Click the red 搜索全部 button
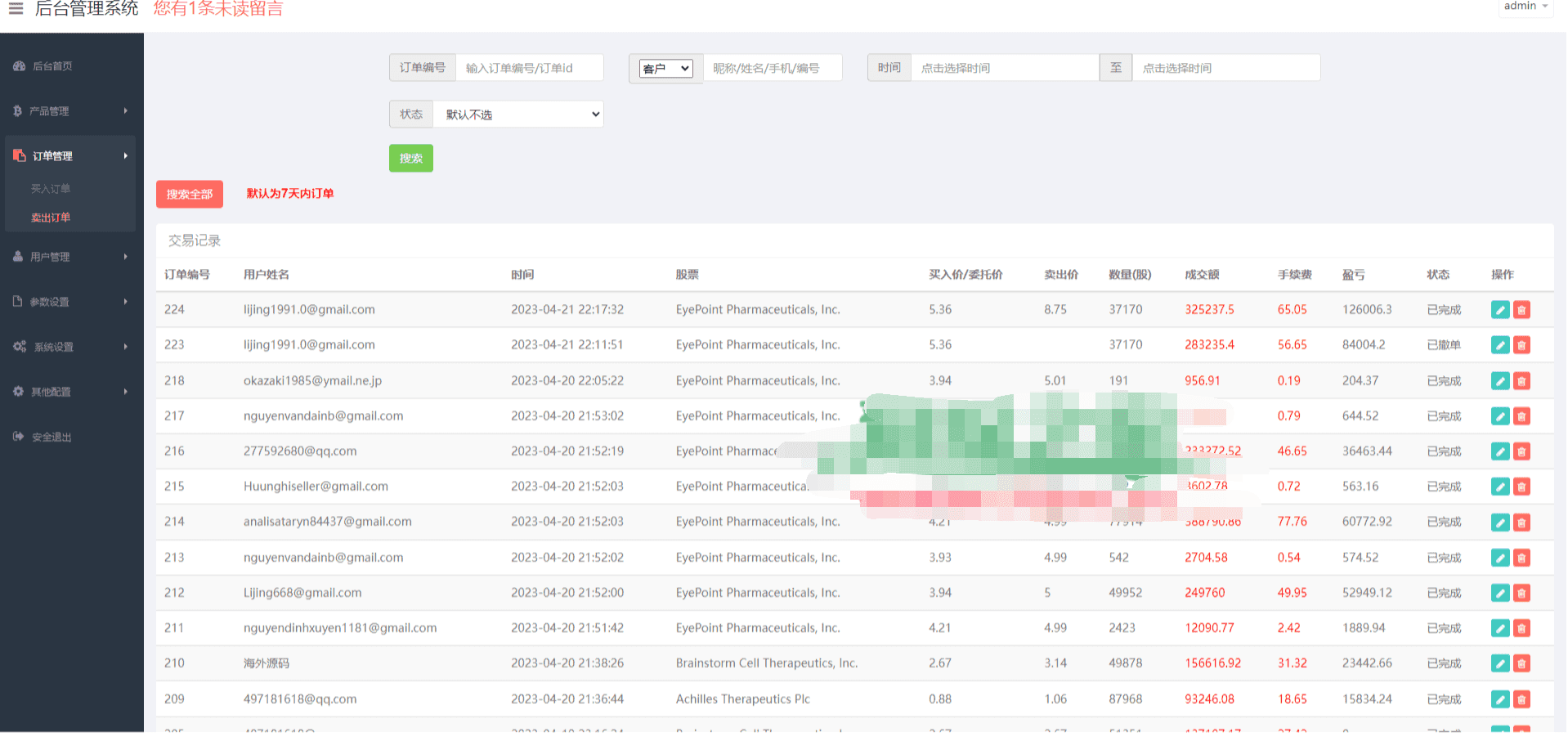 pyautogui.click(x=189, y=195)
